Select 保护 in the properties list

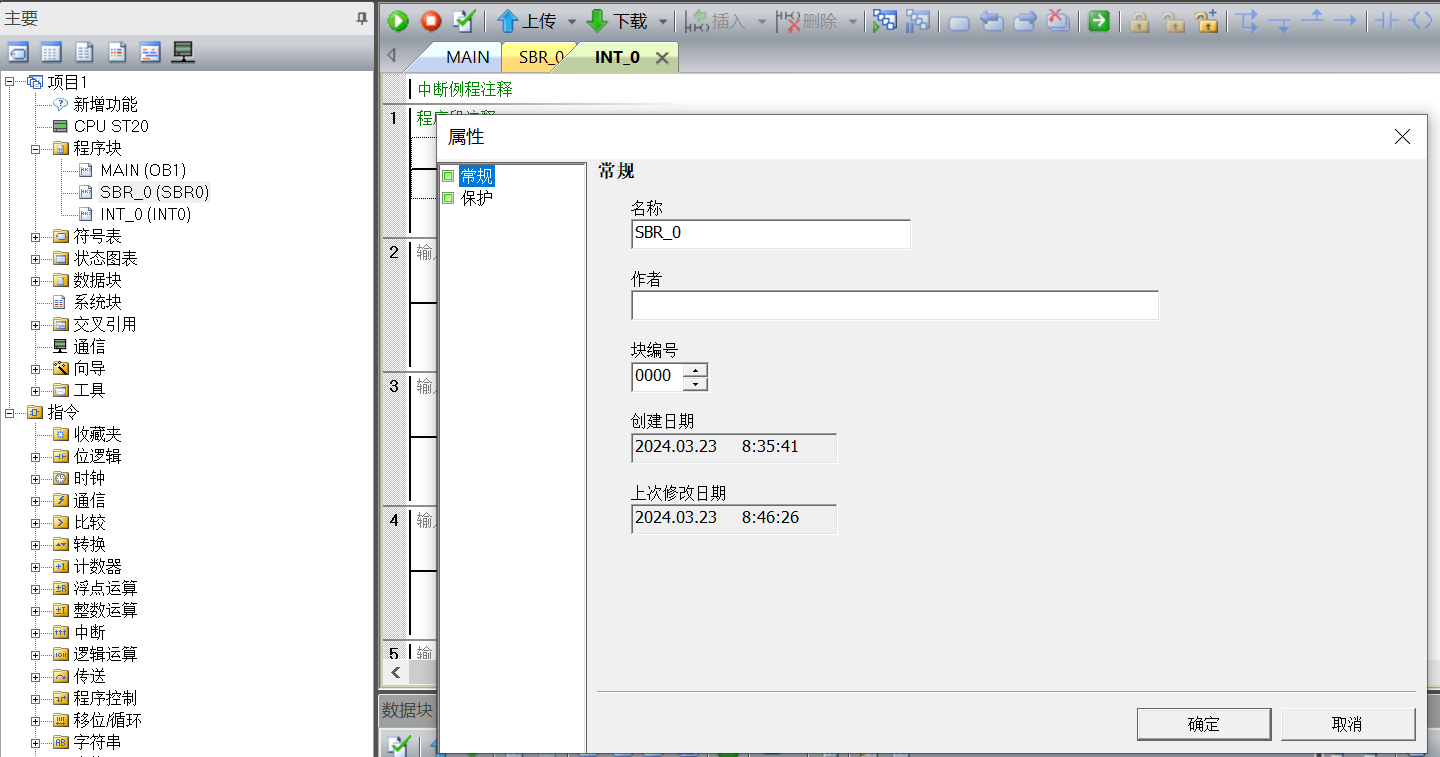click(476, 198)
